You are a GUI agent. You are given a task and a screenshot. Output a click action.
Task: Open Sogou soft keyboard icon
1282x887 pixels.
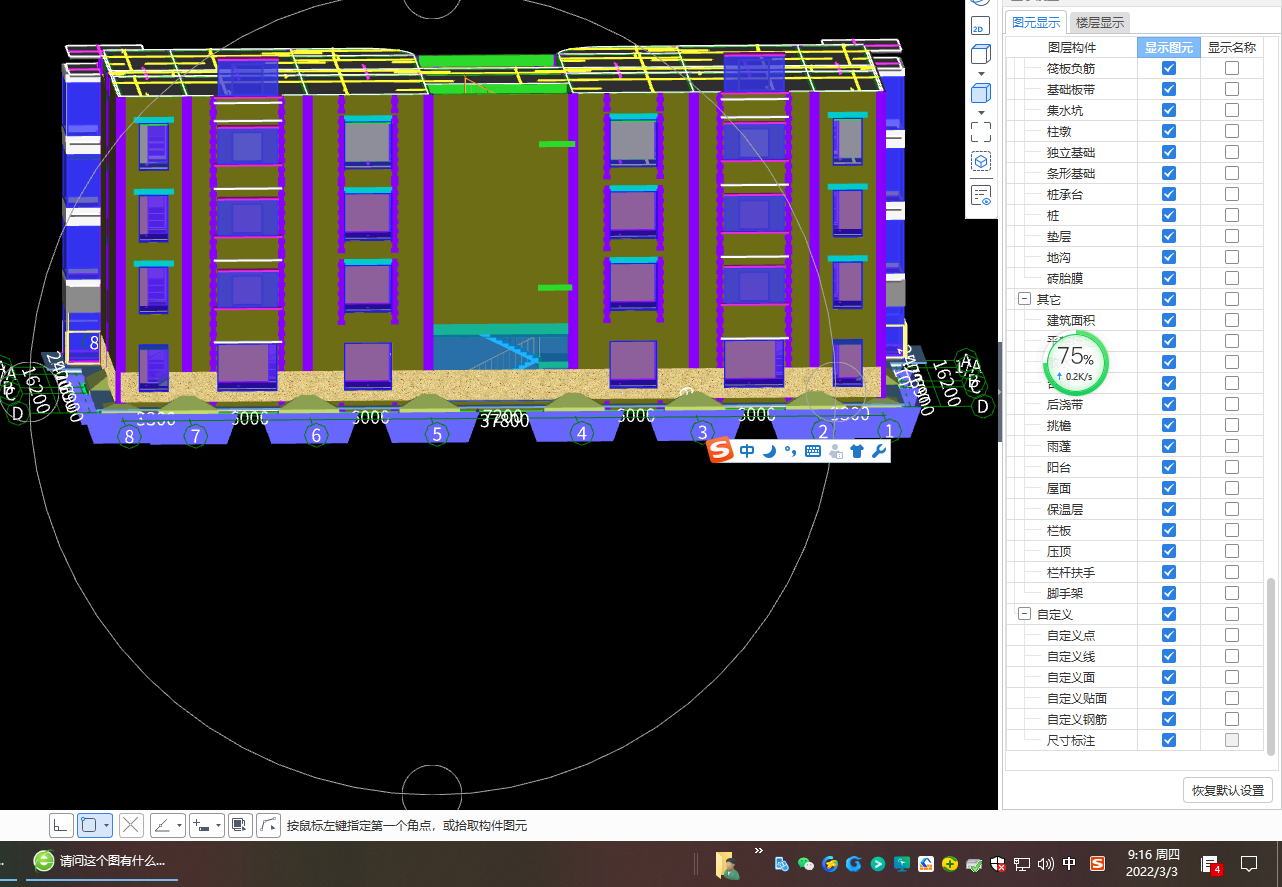812,451
